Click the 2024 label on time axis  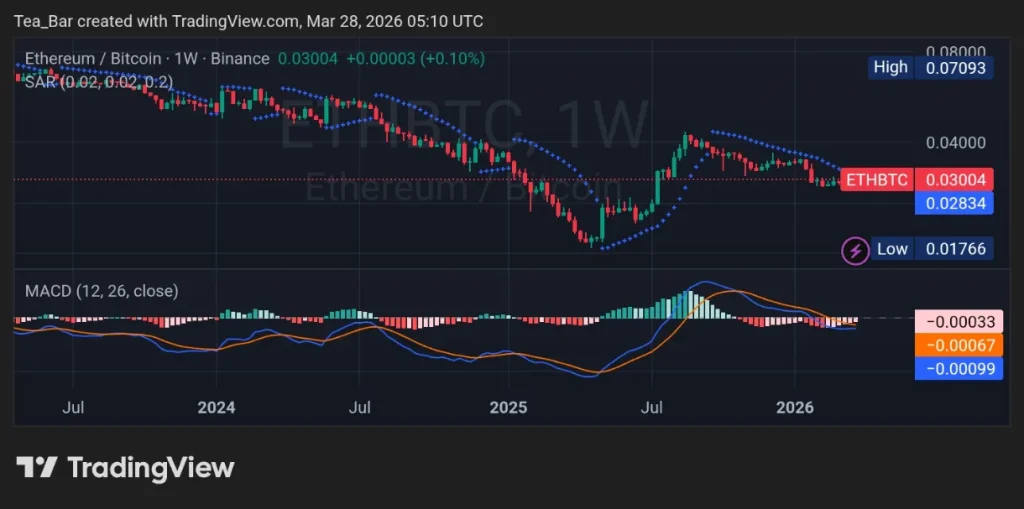(216, 407)
